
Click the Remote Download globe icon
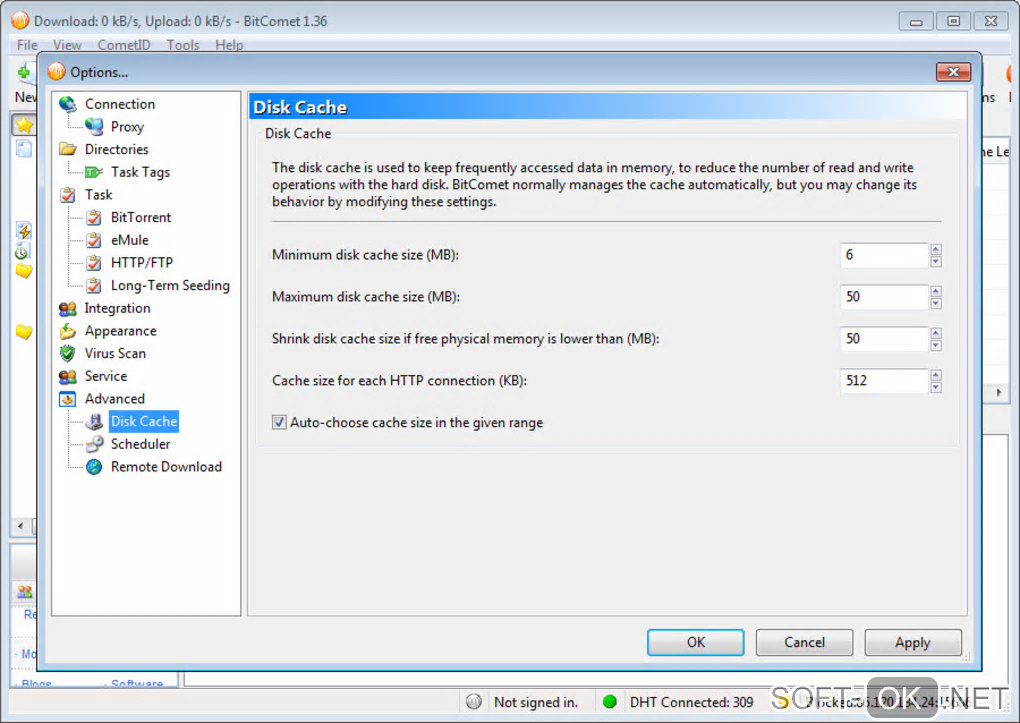pyautogui.click(x=94, y=467)
